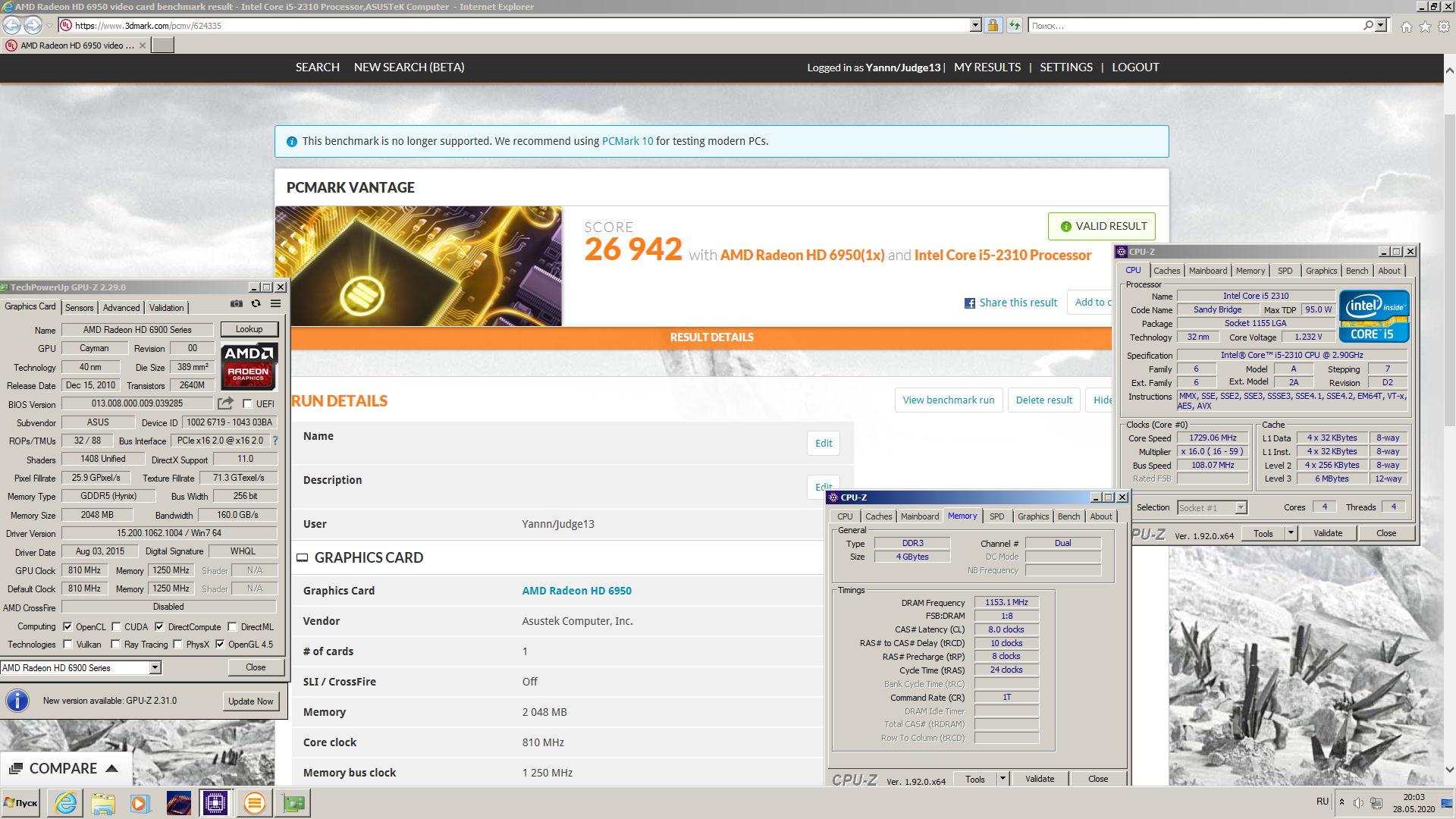This screenshot has width=1456, height=819.
Task: Click the Internet Explorer back arrow
Action: tap(12, 25)
